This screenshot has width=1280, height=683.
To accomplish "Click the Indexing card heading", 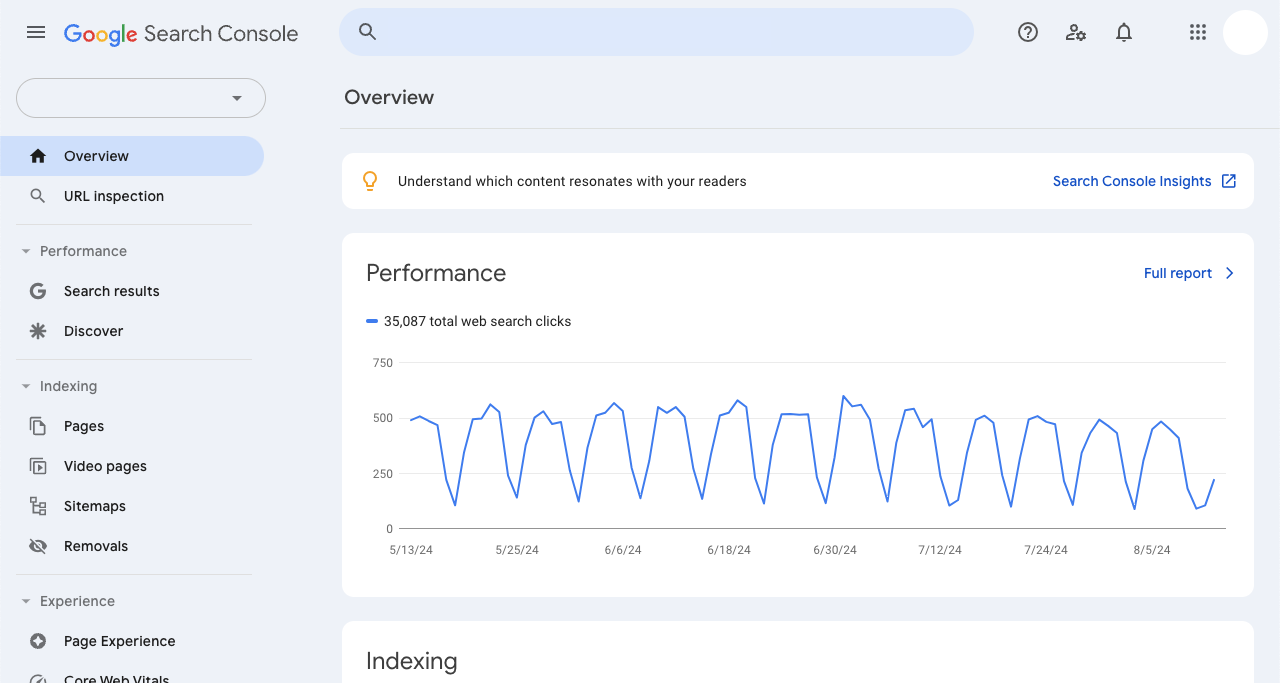I will (412, 661).
